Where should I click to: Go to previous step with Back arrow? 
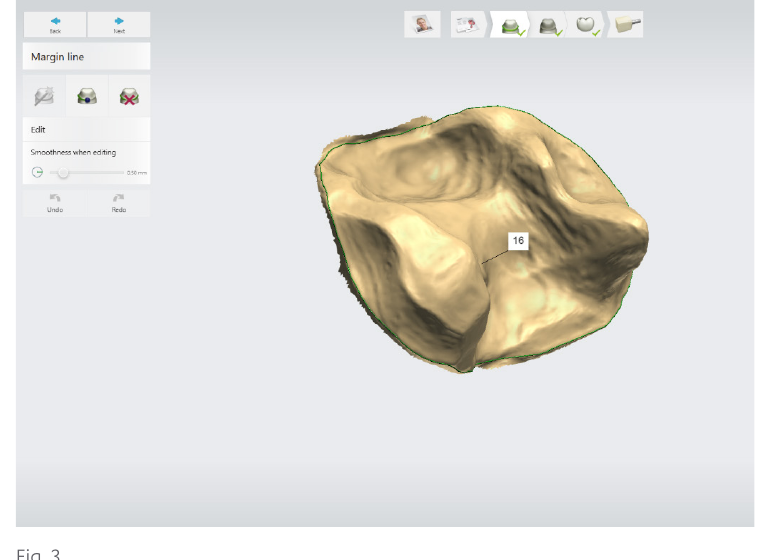tap(55, 24)
